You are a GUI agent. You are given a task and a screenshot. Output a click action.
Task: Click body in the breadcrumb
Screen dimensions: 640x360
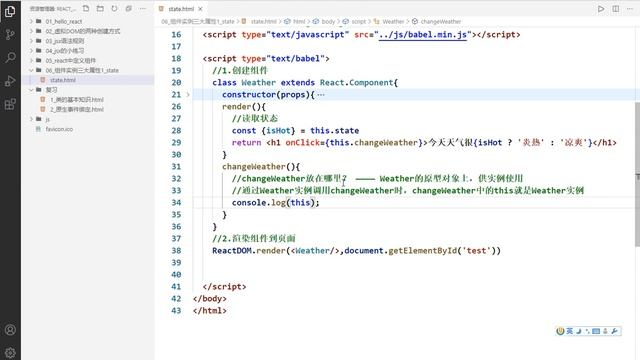pyautogui.click(x=328, y=21)
